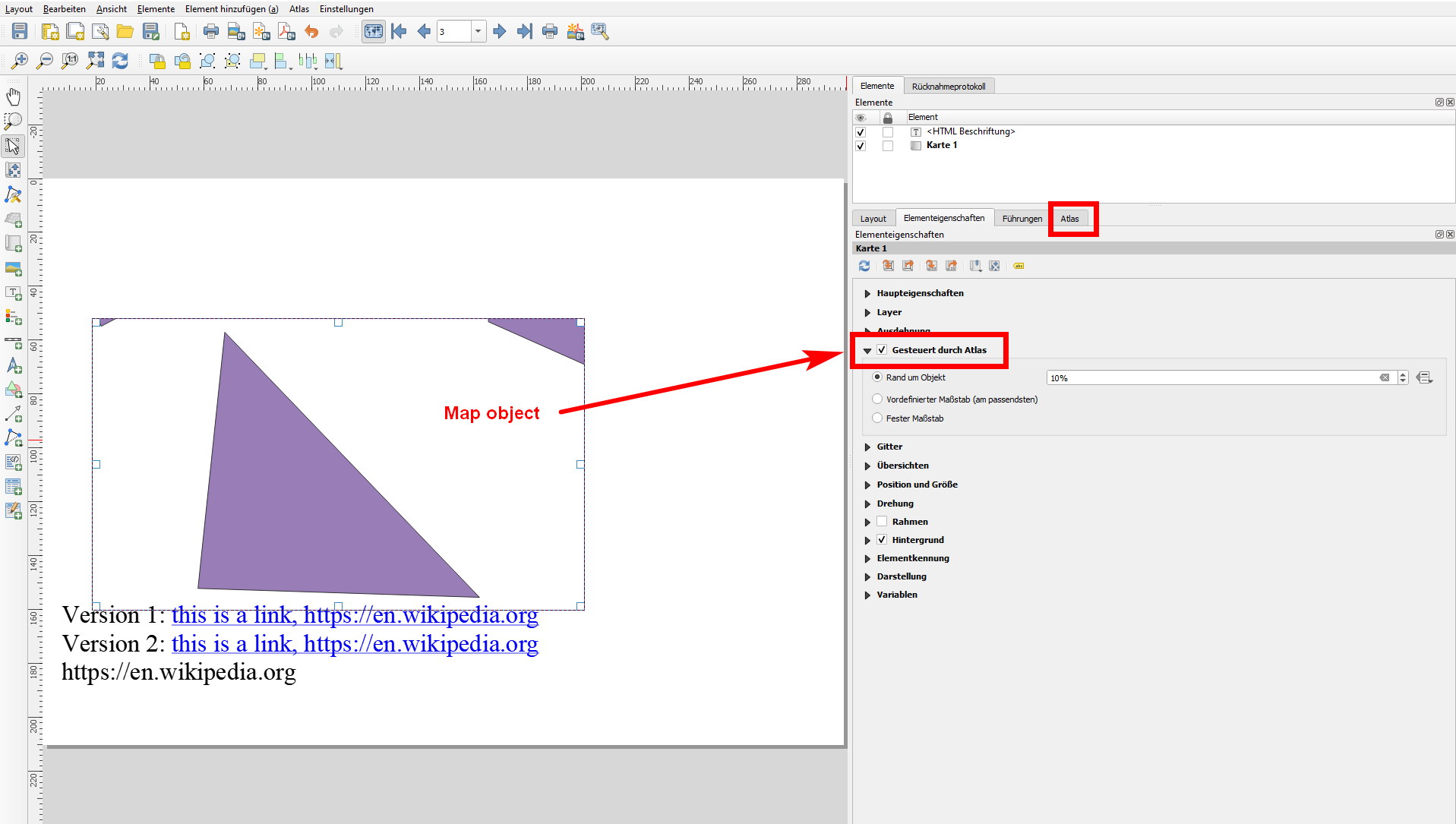Jump to last atlas feature
The width and height of the screenshot is (1456, 824).
pyautogui.click(x=525, y=31)
